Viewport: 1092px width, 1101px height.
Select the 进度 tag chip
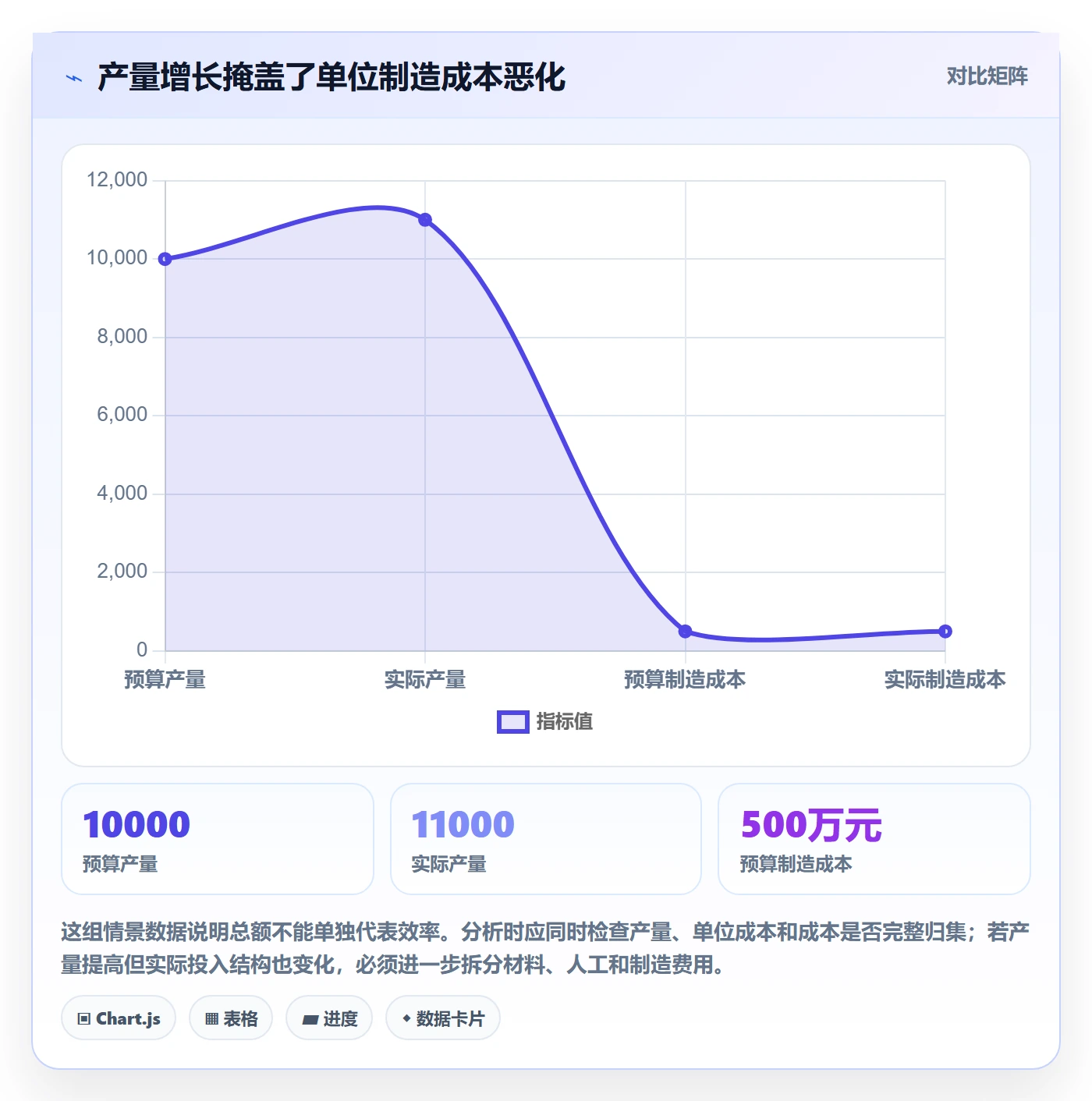point(329,1018)
